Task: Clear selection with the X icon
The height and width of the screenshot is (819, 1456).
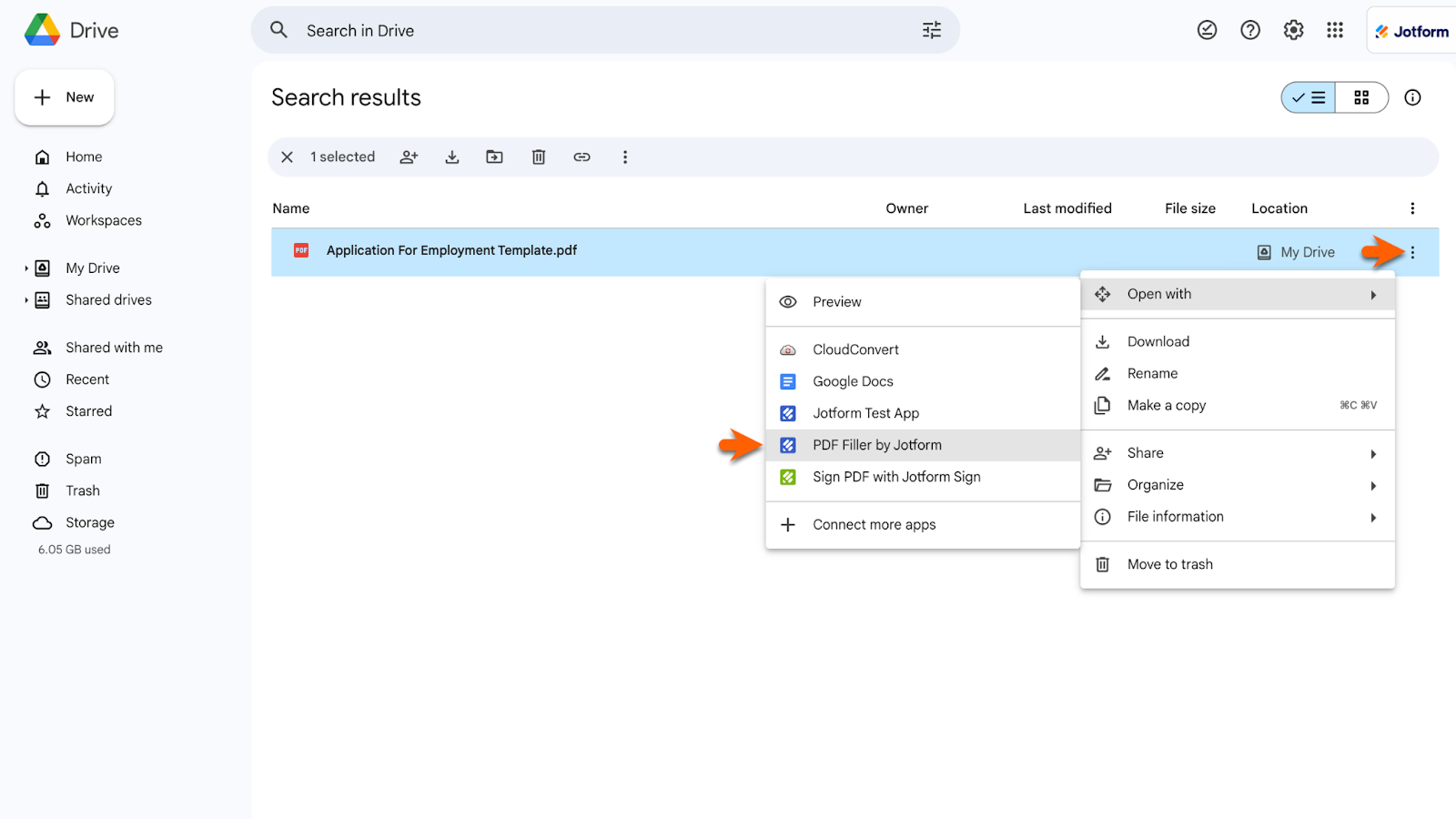Action: click(287, 157)
